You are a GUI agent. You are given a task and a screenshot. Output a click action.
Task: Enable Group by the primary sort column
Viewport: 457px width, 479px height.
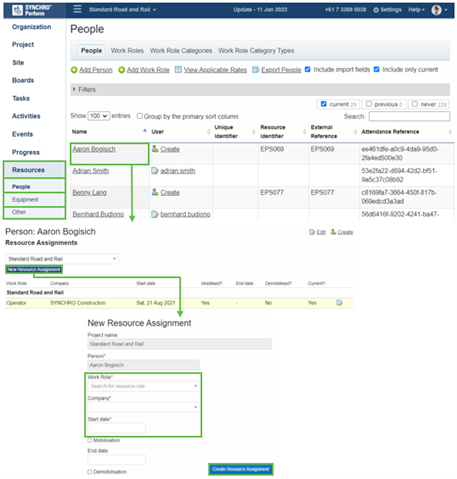tap(140, 116)
